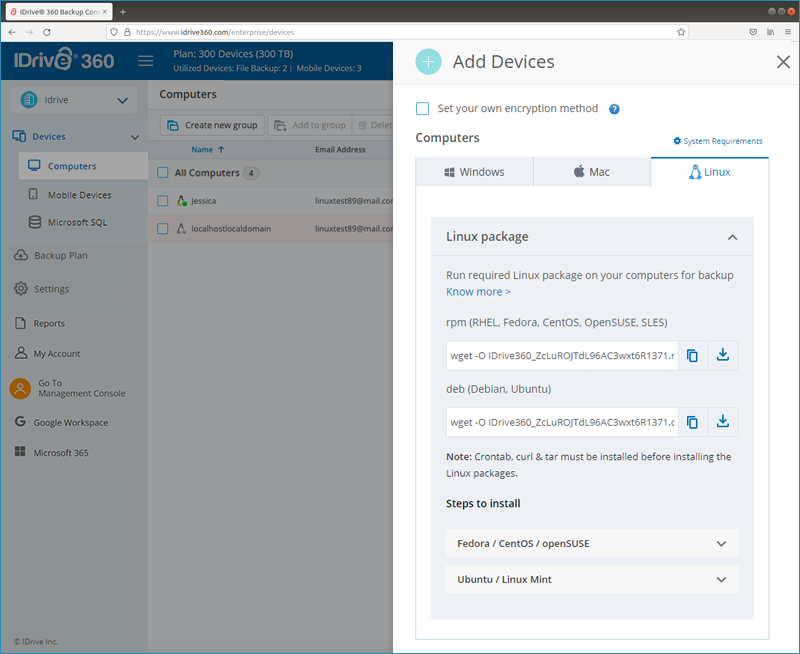Screen dimensions: 800x654
Task: Open Mobile Devices in the sidebar
Action: 79,195
